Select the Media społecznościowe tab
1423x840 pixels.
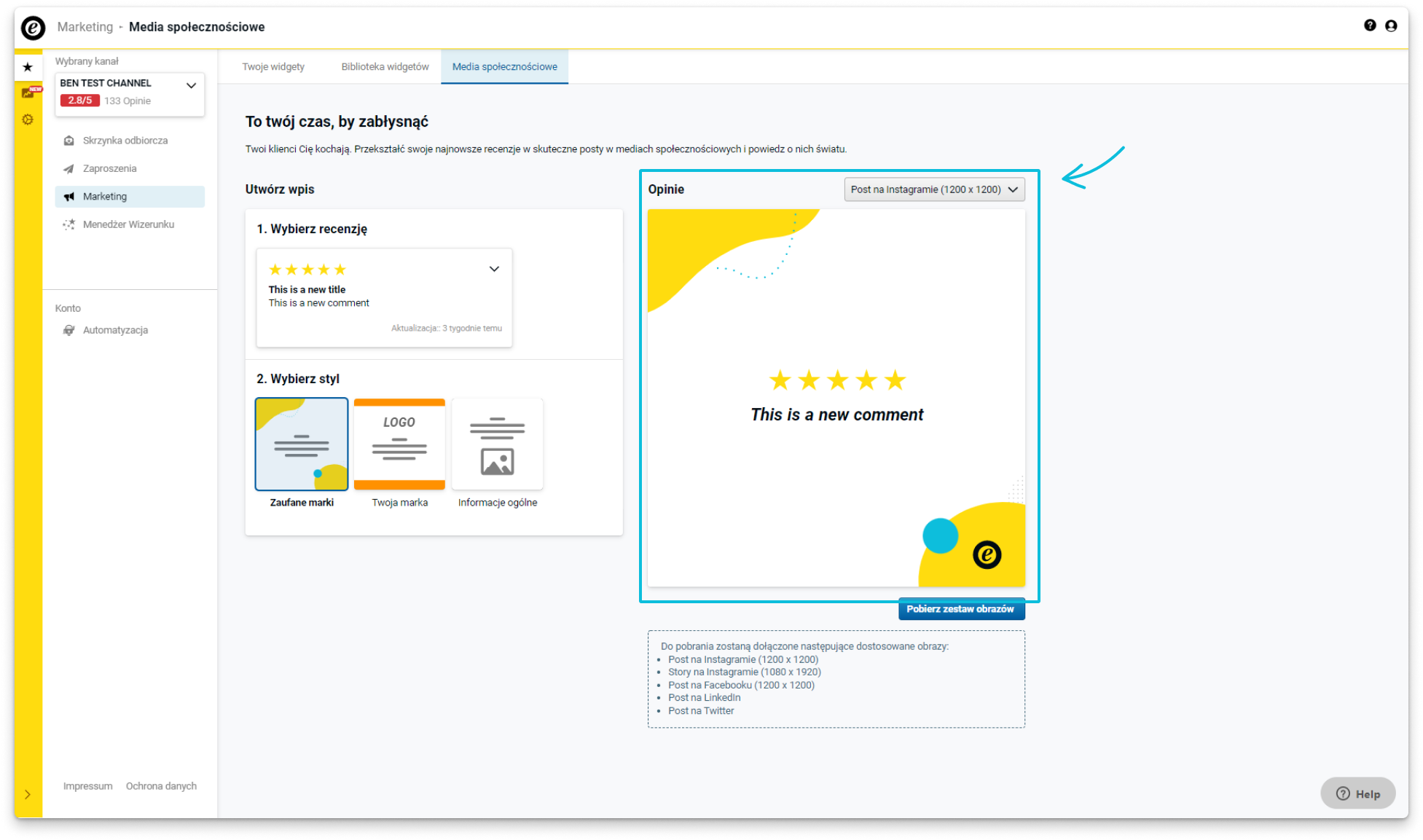[504, 67]
